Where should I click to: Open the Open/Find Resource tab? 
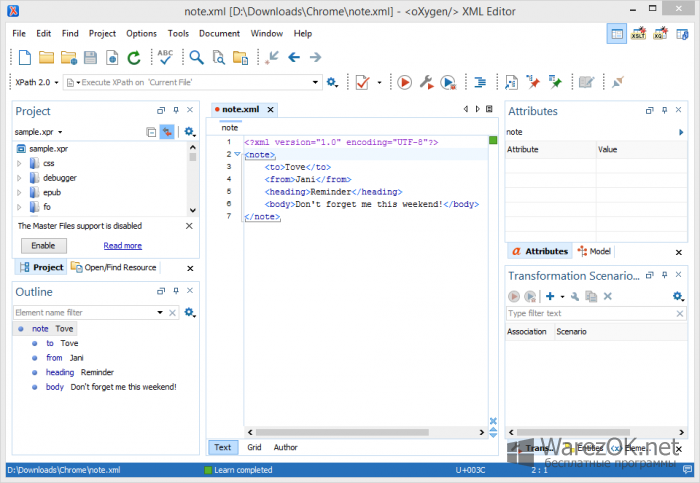(x=114, y=267)
